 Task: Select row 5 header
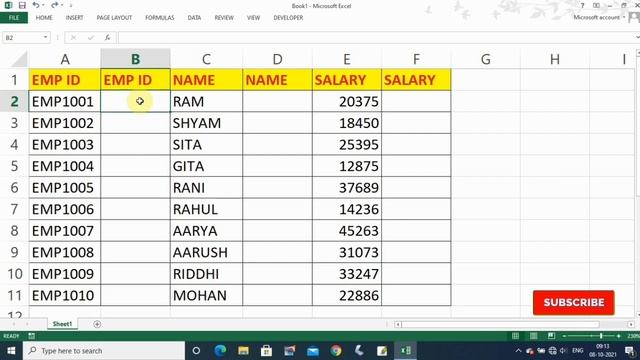tap(14, 166)
